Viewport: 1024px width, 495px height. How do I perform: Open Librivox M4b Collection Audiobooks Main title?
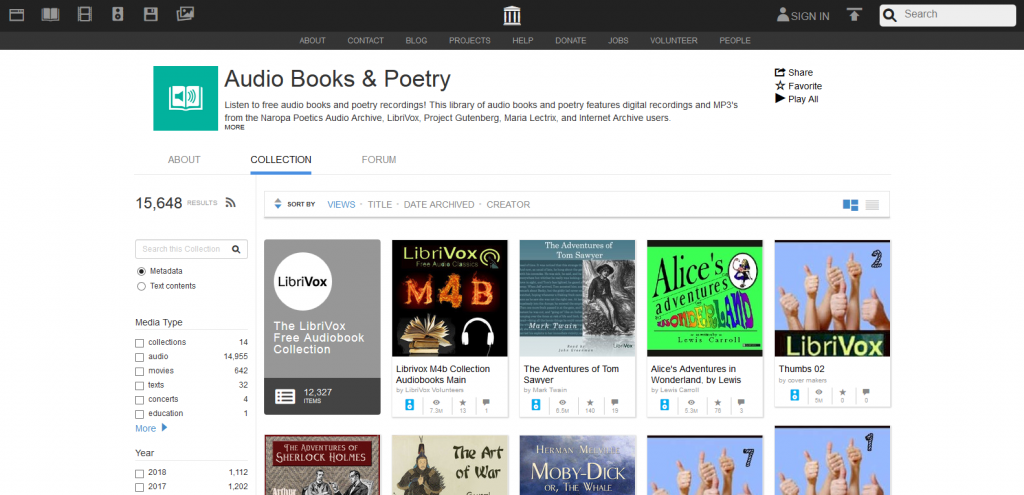pos(443,374)
